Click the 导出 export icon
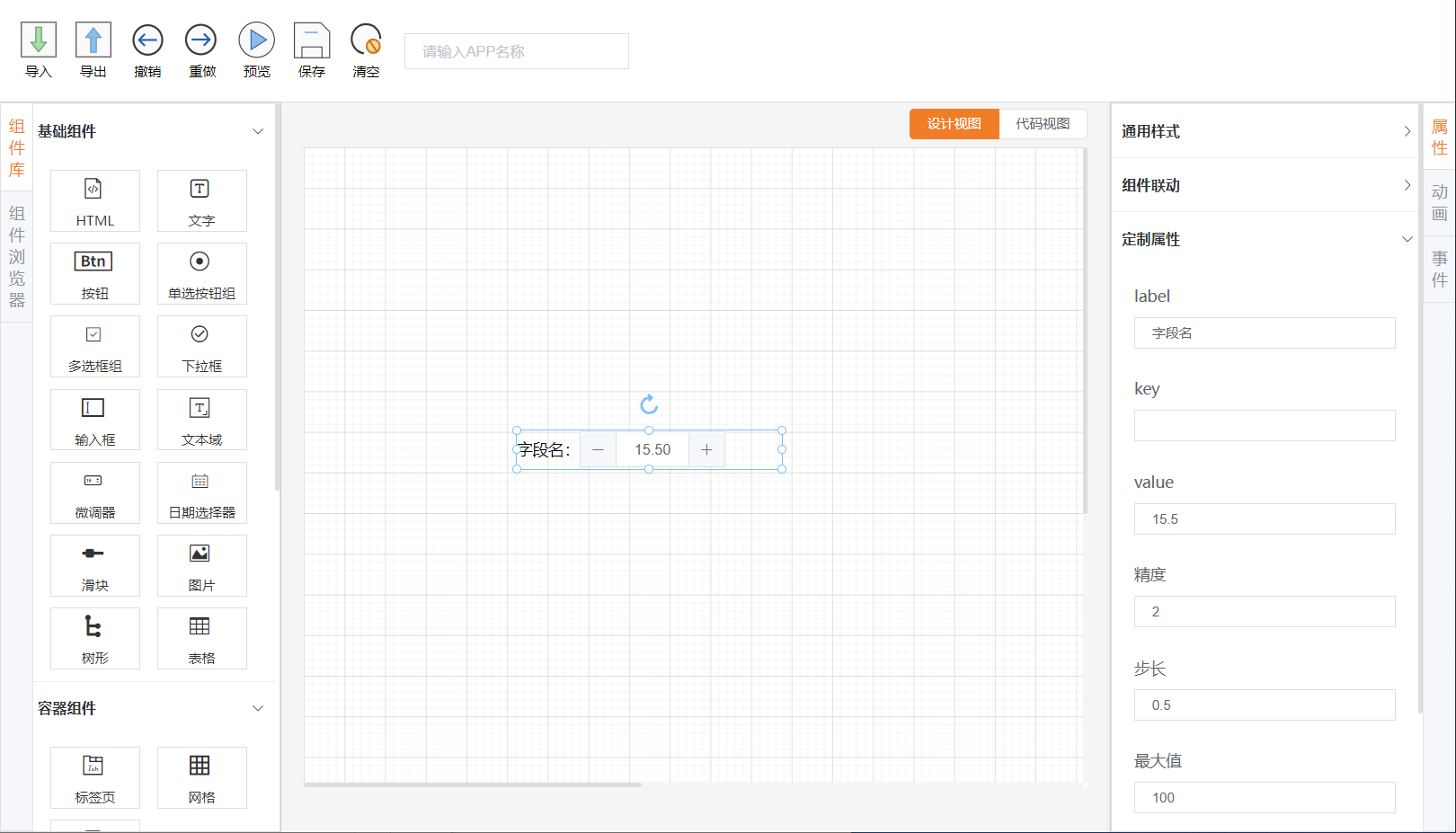 click(x=93, y=40)
